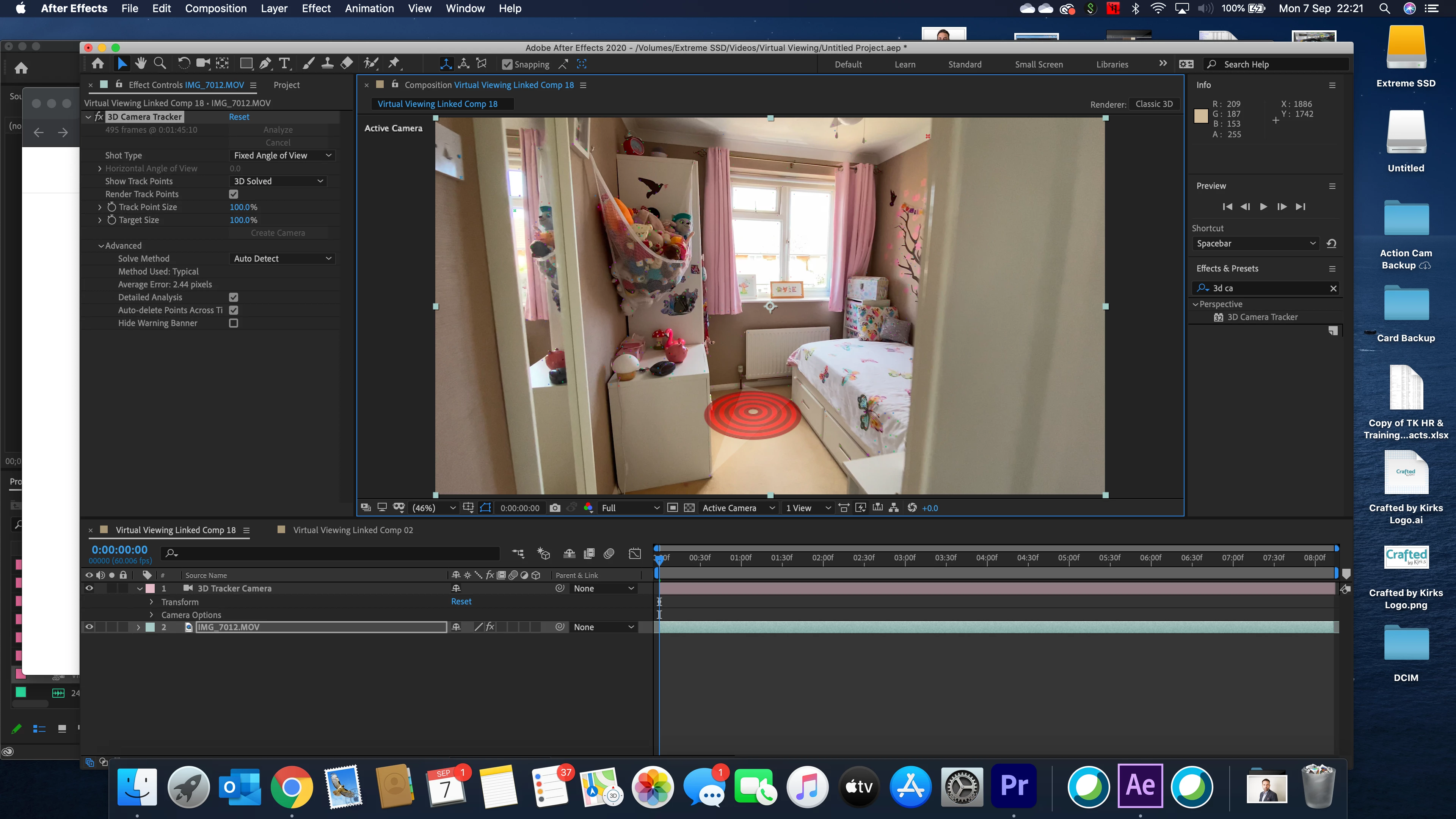
Task: Enable Hide Warning Banner checkbox
Action: pyautogui.click(x=234, y=323)
